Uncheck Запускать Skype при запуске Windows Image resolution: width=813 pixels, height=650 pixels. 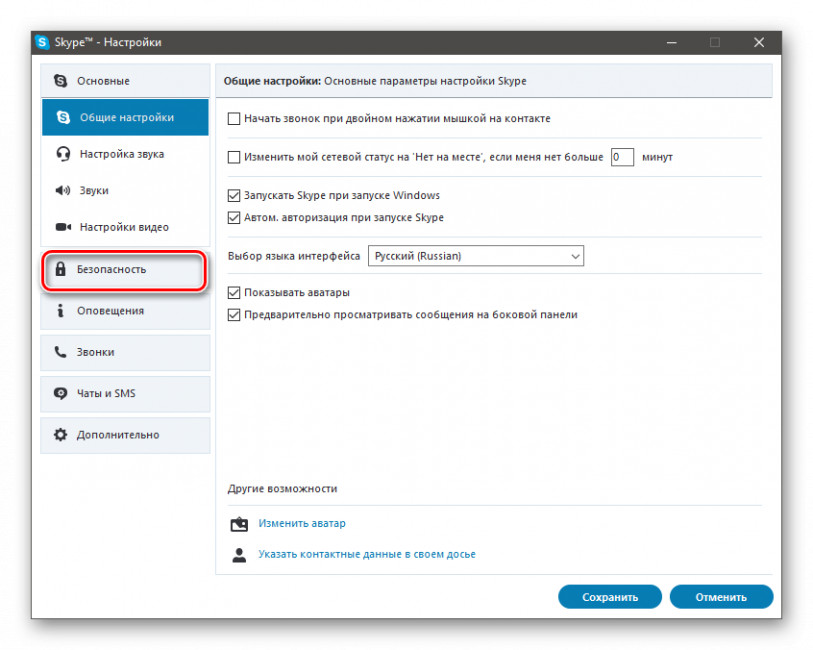tap(235, 196)
